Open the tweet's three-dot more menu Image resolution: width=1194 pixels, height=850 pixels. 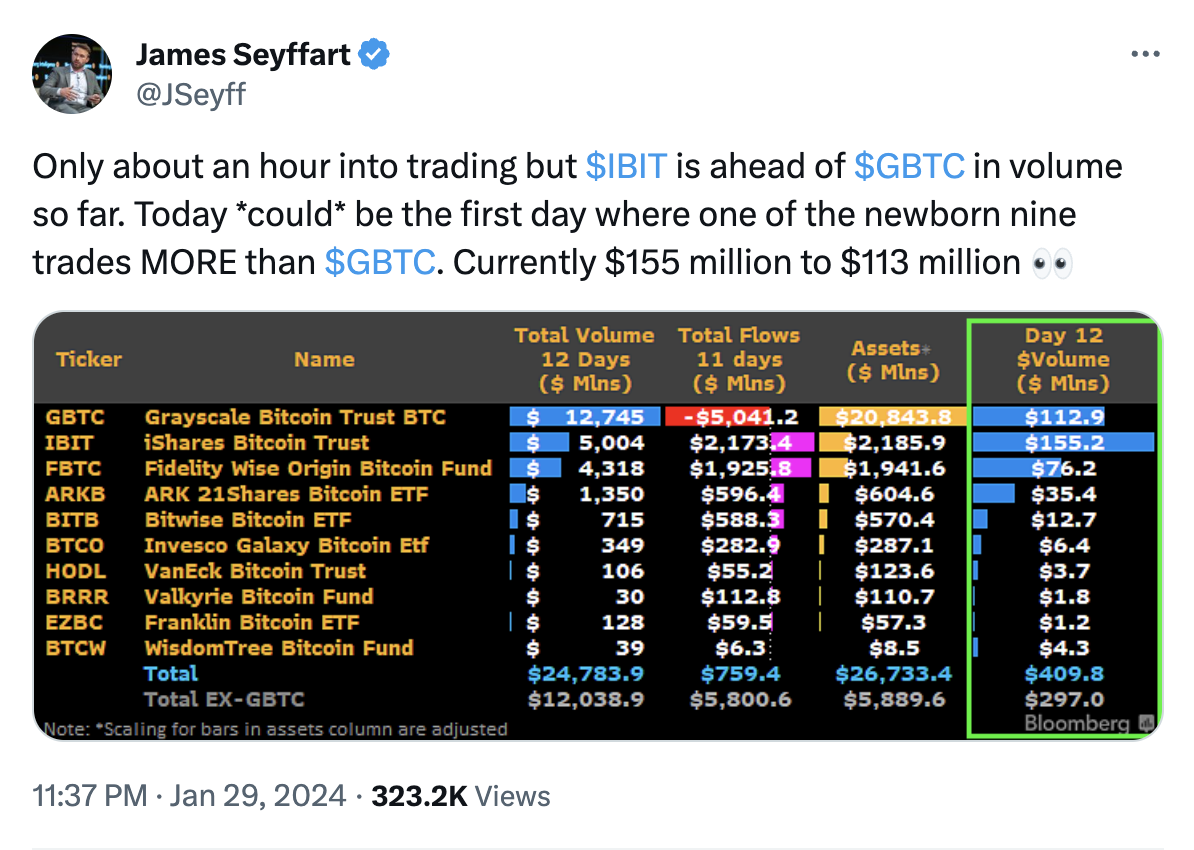pos(1145,55)
